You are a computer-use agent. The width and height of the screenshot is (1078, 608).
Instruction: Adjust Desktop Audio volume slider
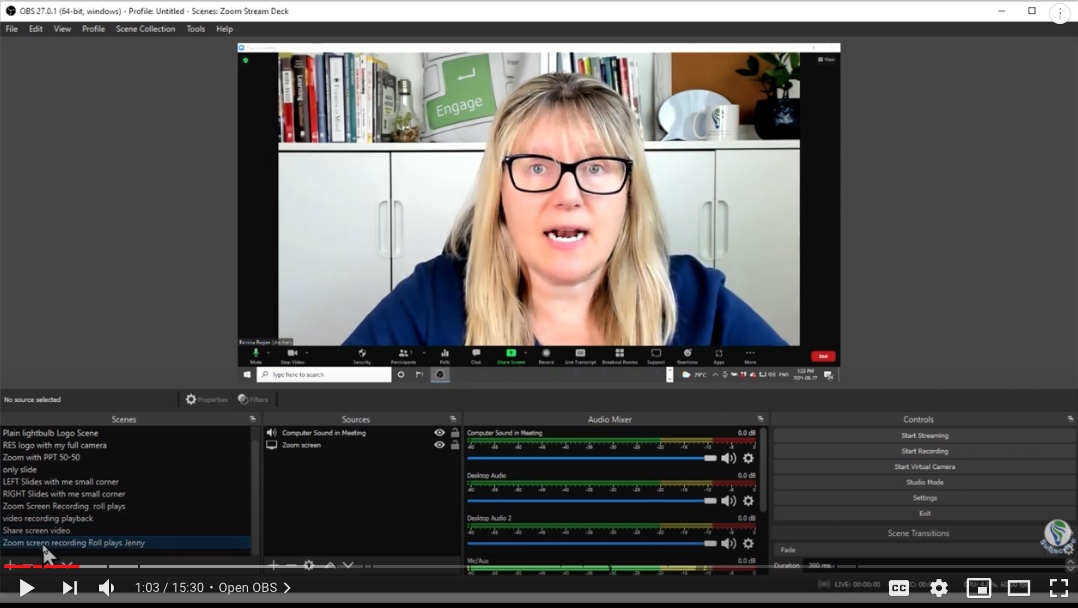[x=592, y=501]
